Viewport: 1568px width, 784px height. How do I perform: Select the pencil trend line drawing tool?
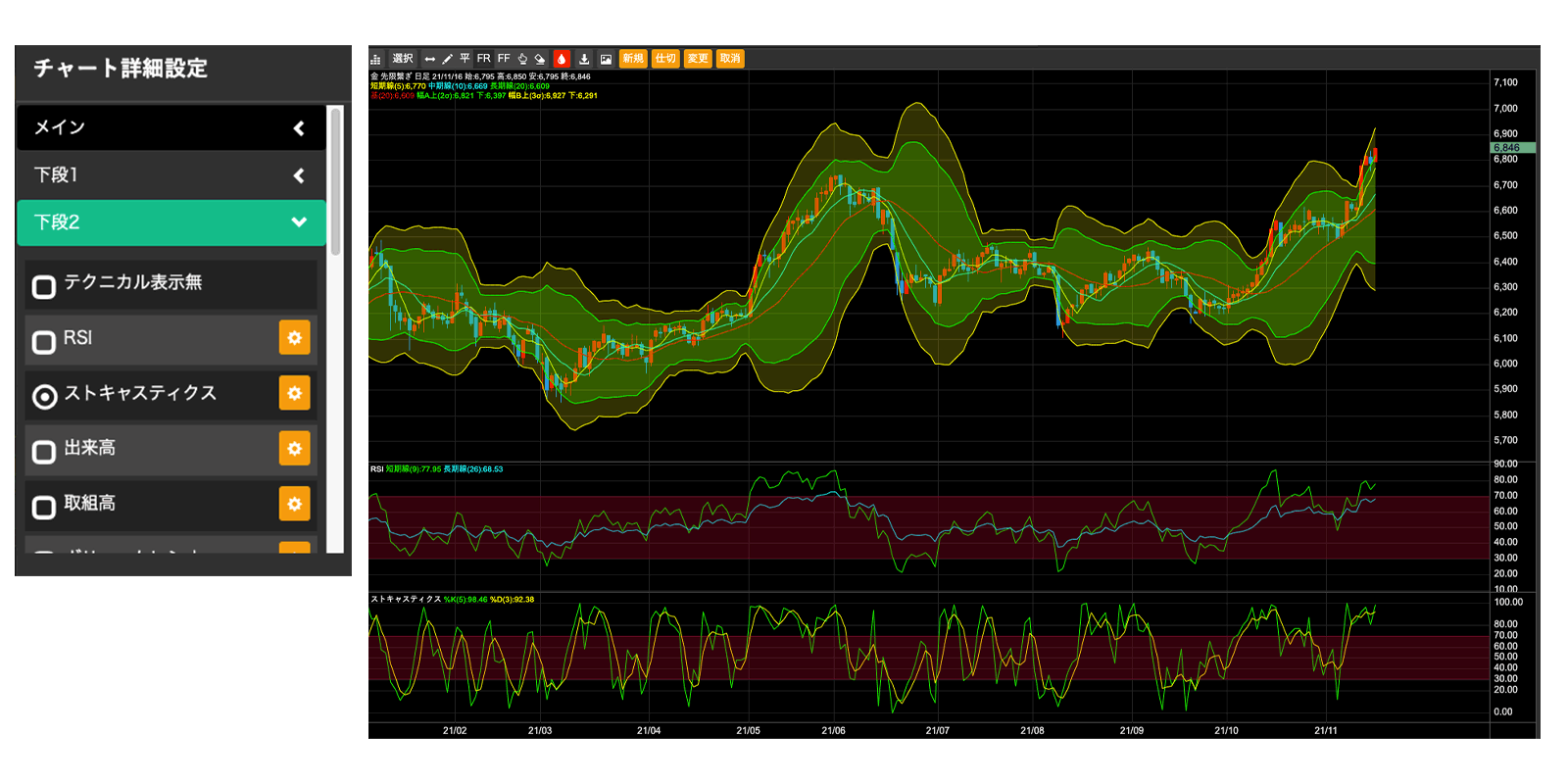[x=447, y=60]
